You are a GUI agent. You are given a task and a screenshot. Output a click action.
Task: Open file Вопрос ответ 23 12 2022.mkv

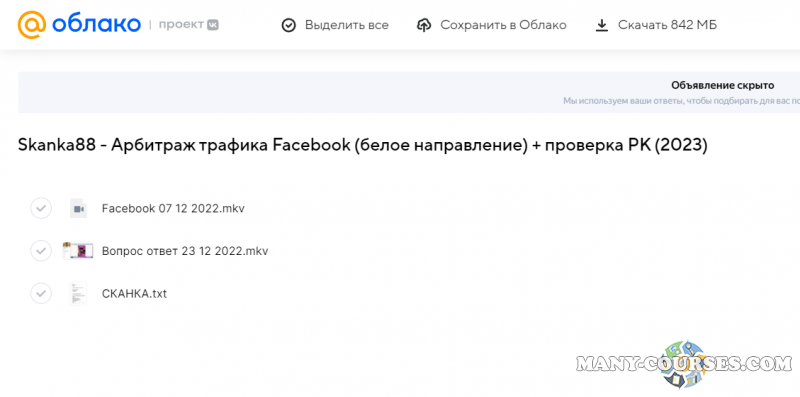point(185,251)
